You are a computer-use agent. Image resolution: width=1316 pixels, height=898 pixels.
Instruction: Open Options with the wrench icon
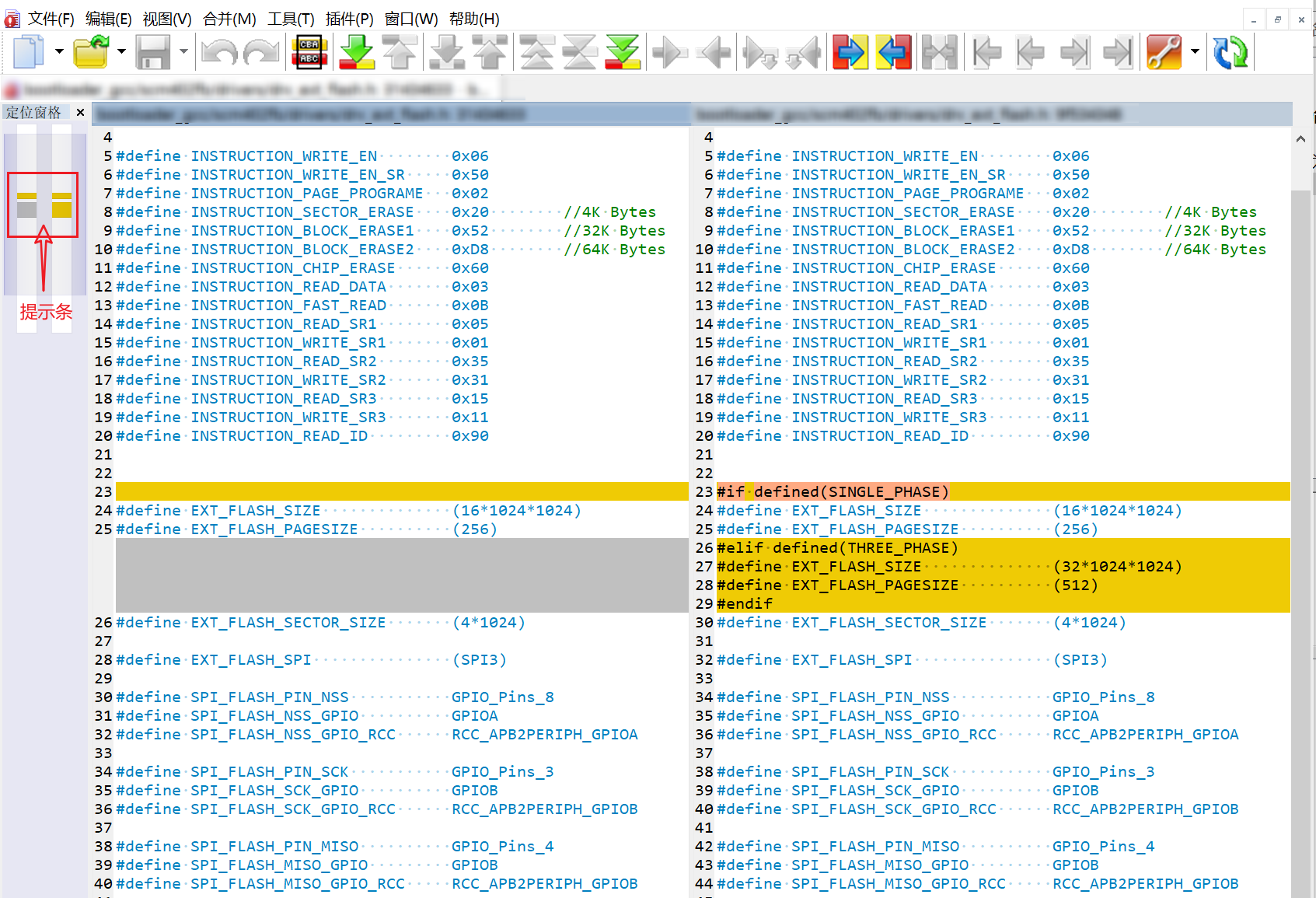click(x=1164, y=52)
